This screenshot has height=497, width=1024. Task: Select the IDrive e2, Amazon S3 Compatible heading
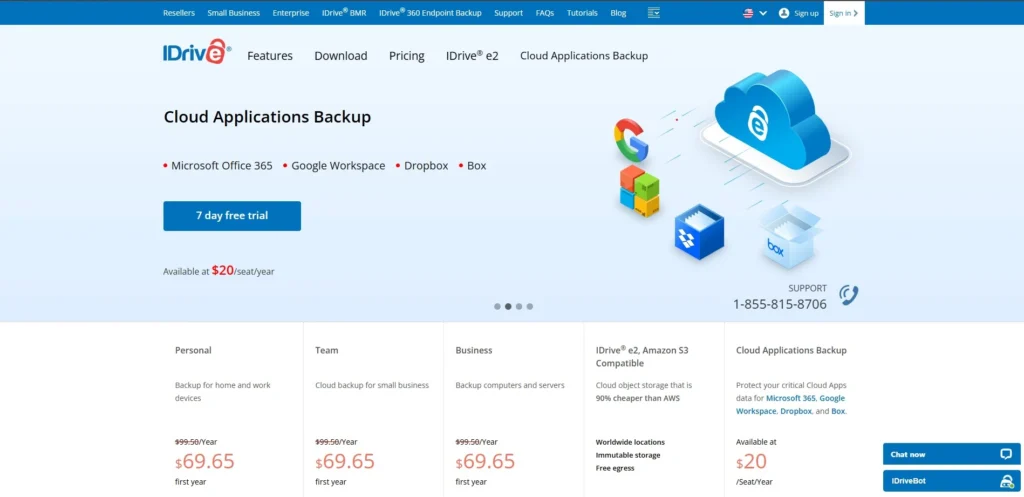click(x=642, y=357)
